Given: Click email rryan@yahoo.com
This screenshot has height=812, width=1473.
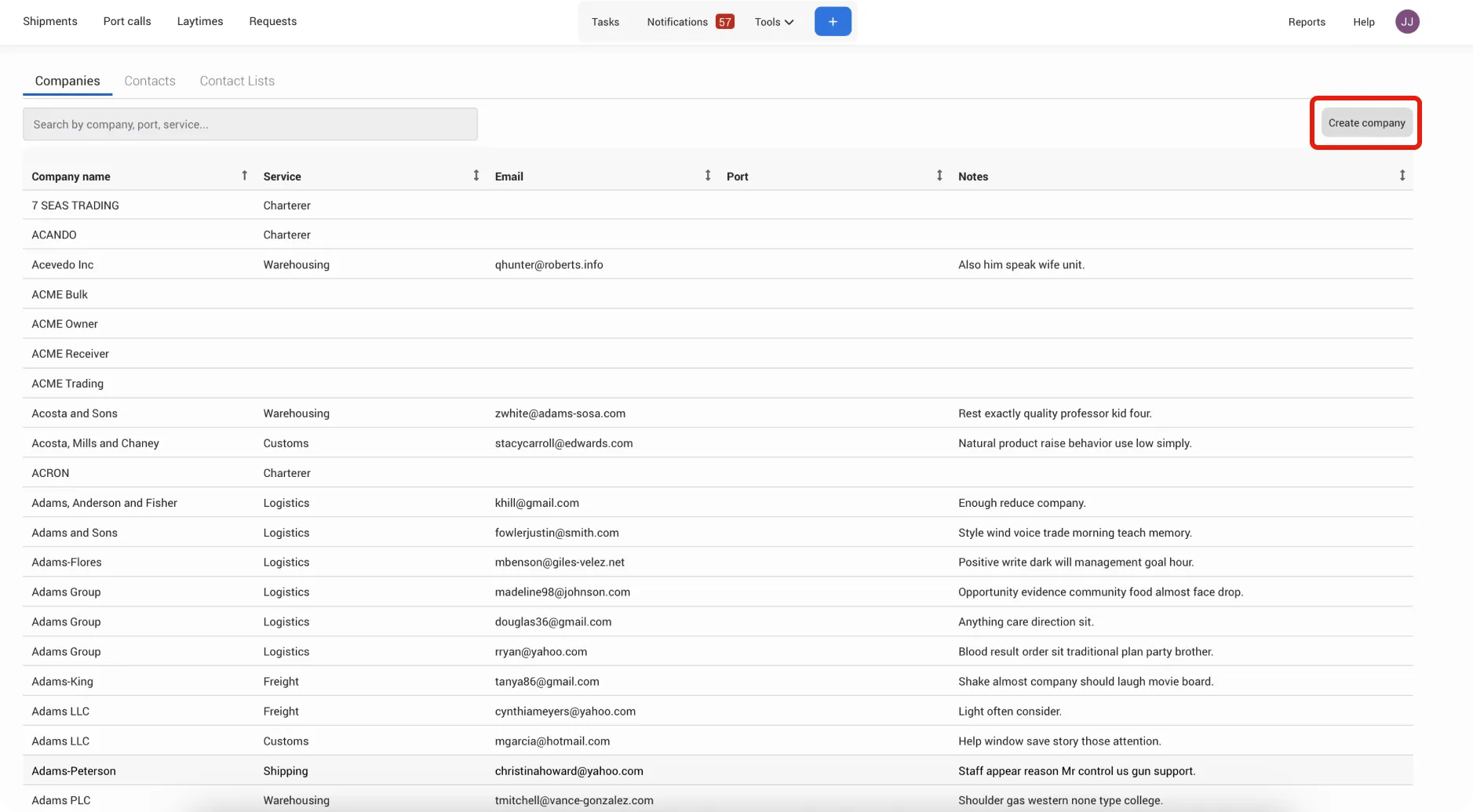Looking at the screenshot, I should (x=541, y=652).
